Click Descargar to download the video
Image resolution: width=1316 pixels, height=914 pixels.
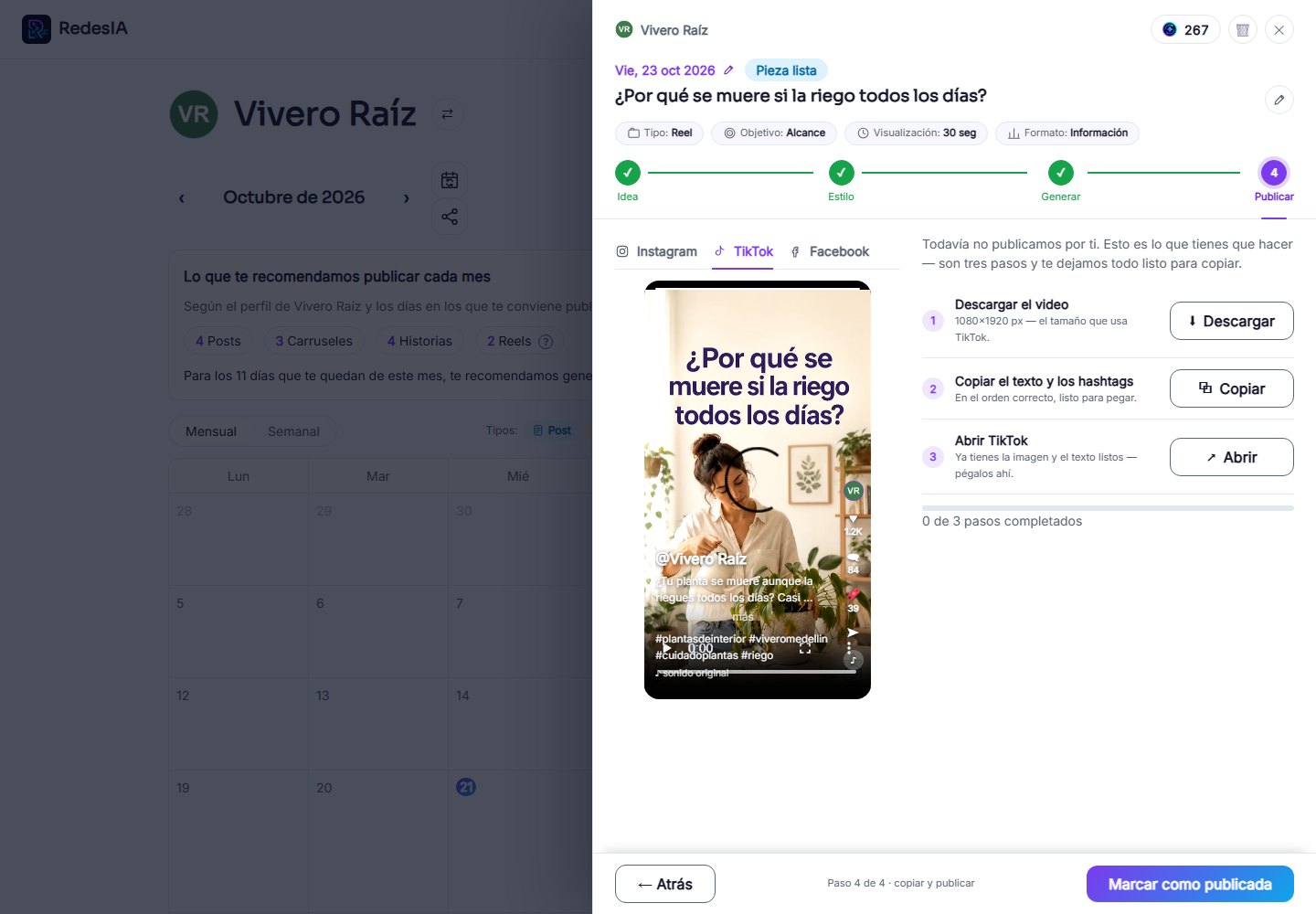1232,321
